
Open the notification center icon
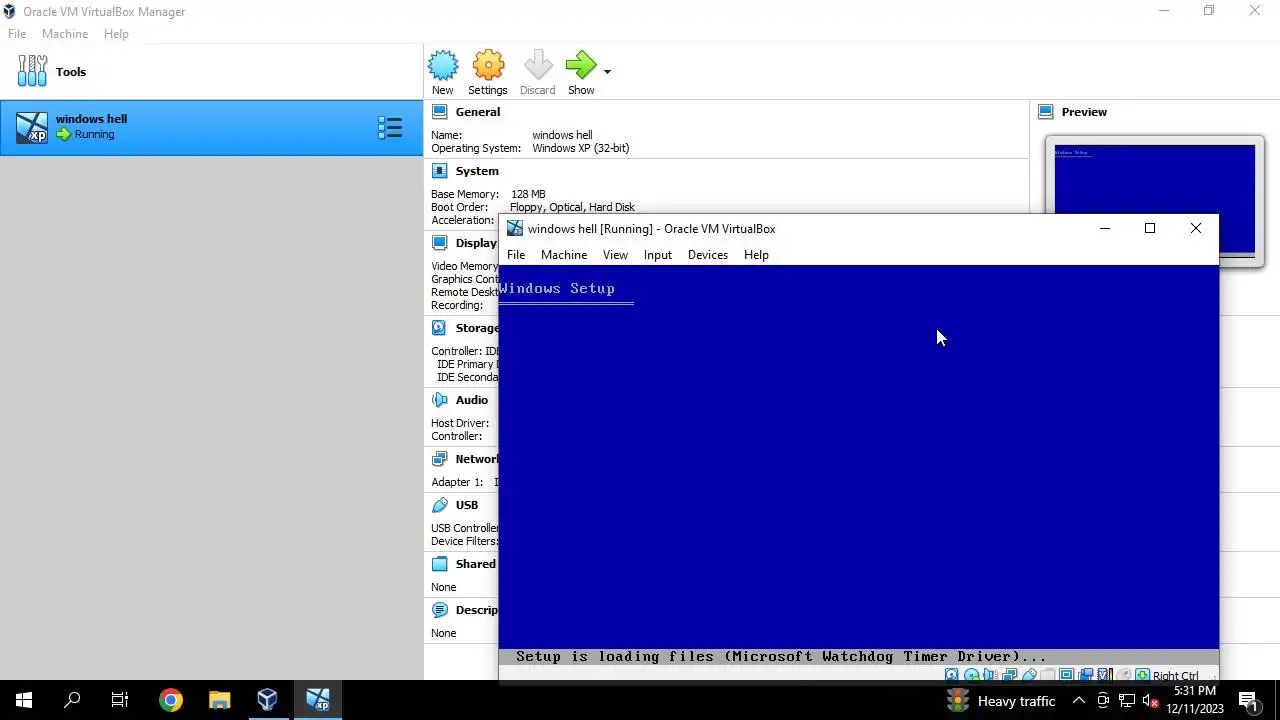(1248, 701)
